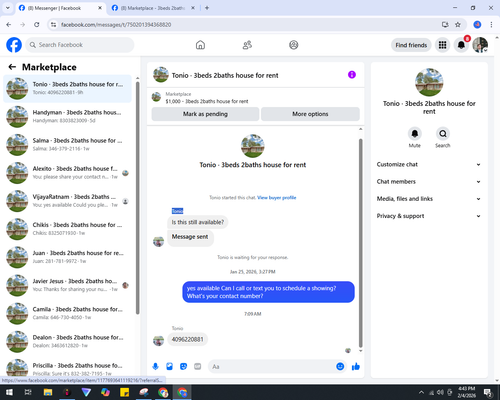Screen dimensions: 500x400
Task: Click the taskbar clock showing 4:43 PM
Action: click(466, 392)
